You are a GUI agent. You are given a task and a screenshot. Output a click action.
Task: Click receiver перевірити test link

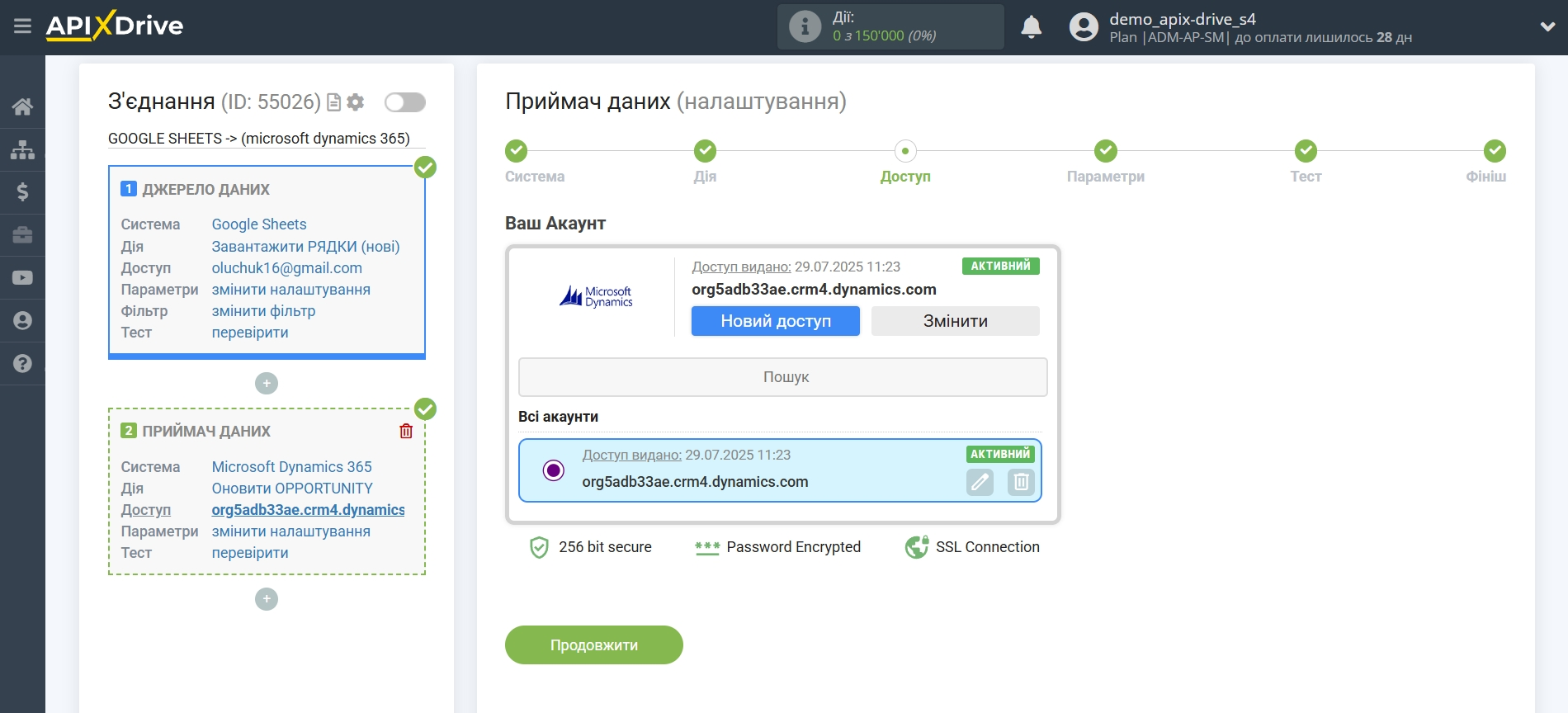point(250,553)
